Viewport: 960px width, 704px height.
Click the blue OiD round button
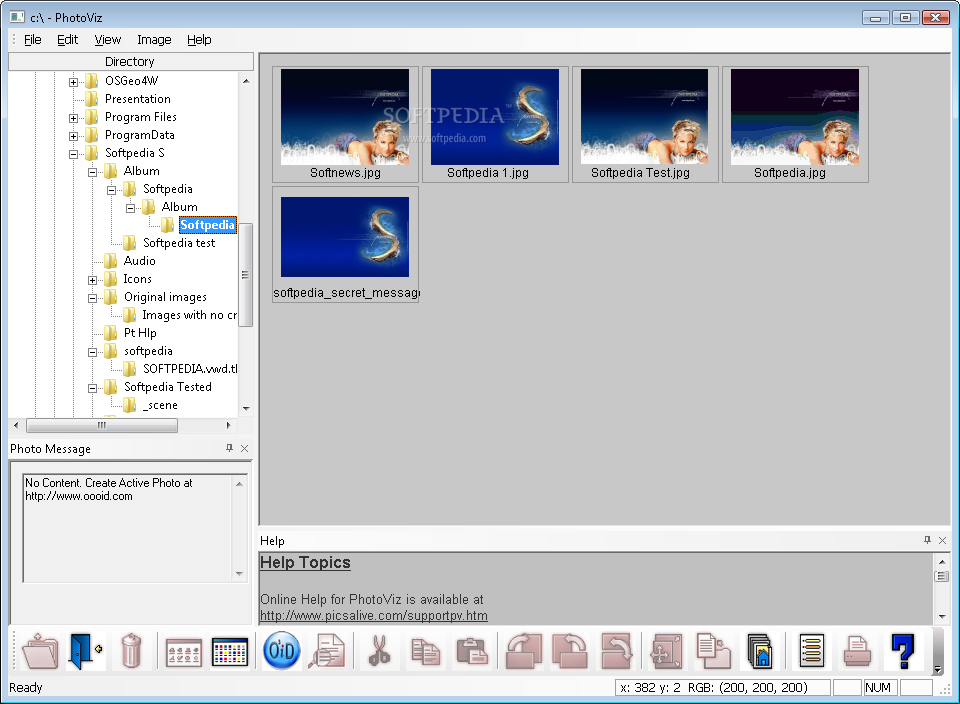tap(282, 650)
